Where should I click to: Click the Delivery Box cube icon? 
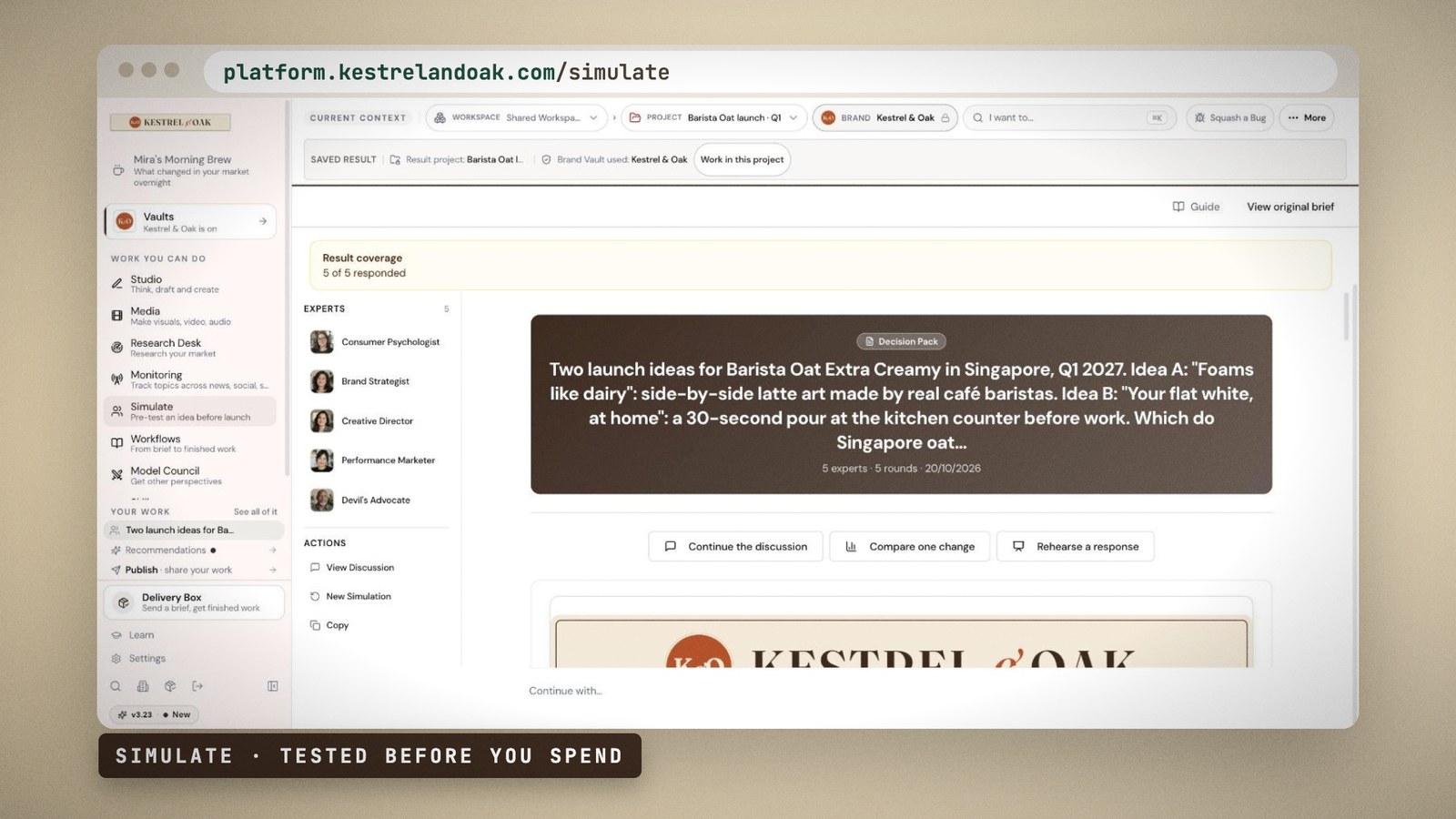click(124, 602)
